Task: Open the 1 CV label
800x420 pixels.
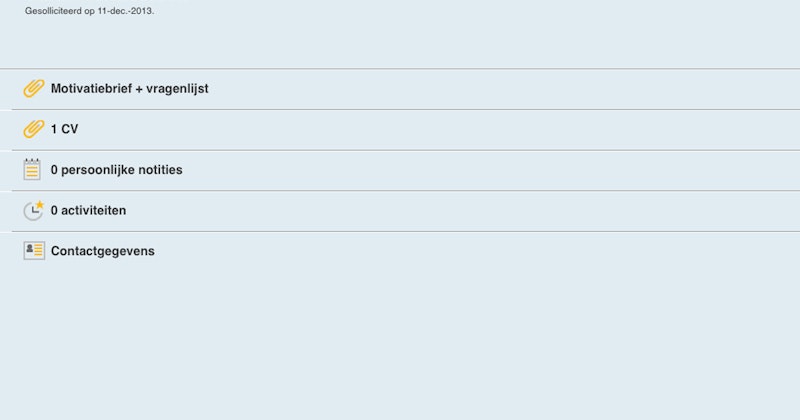Action: pos(64,129)
